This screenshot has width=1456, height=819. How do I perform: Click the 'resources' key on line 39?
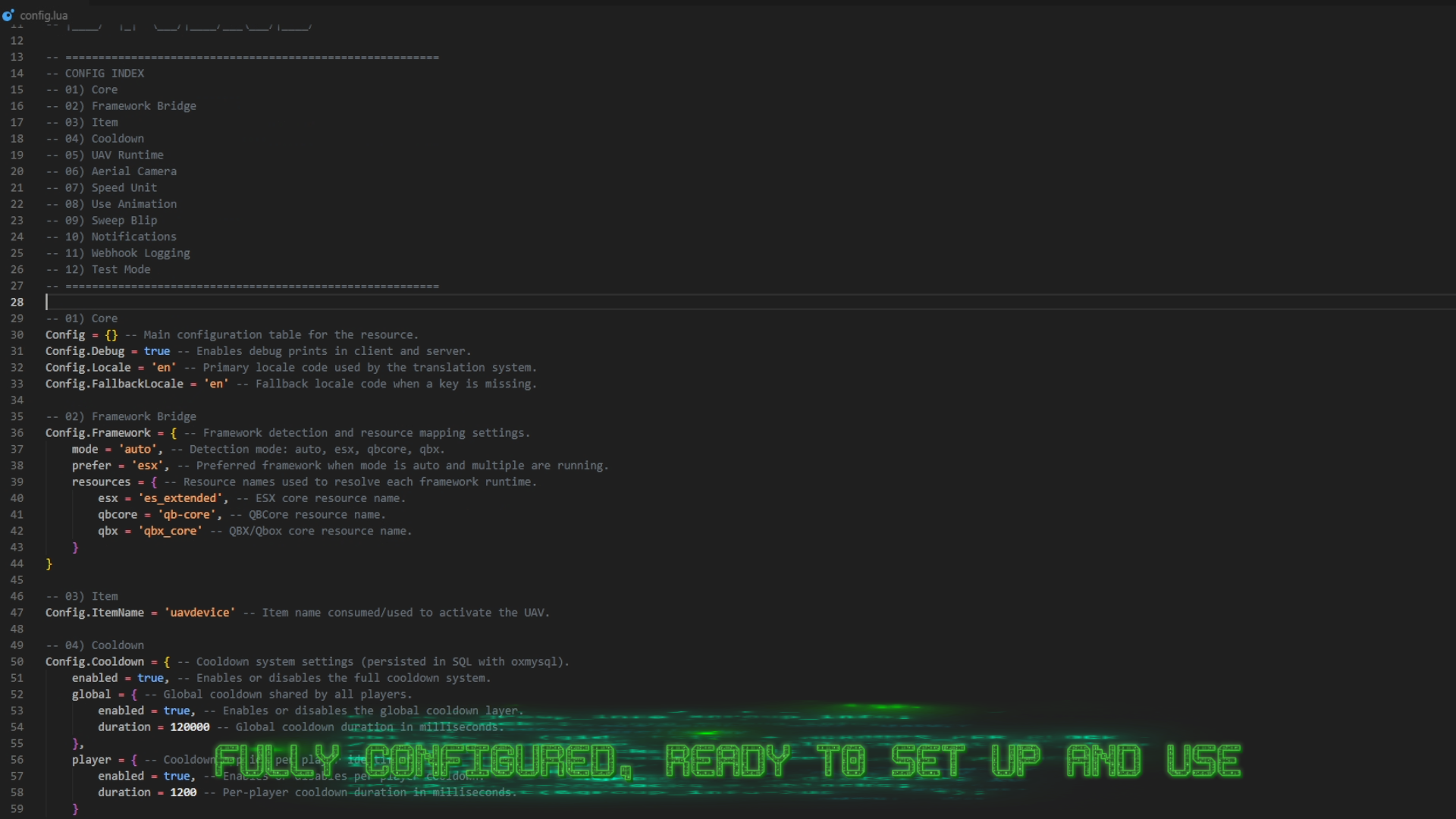(101, 482)
